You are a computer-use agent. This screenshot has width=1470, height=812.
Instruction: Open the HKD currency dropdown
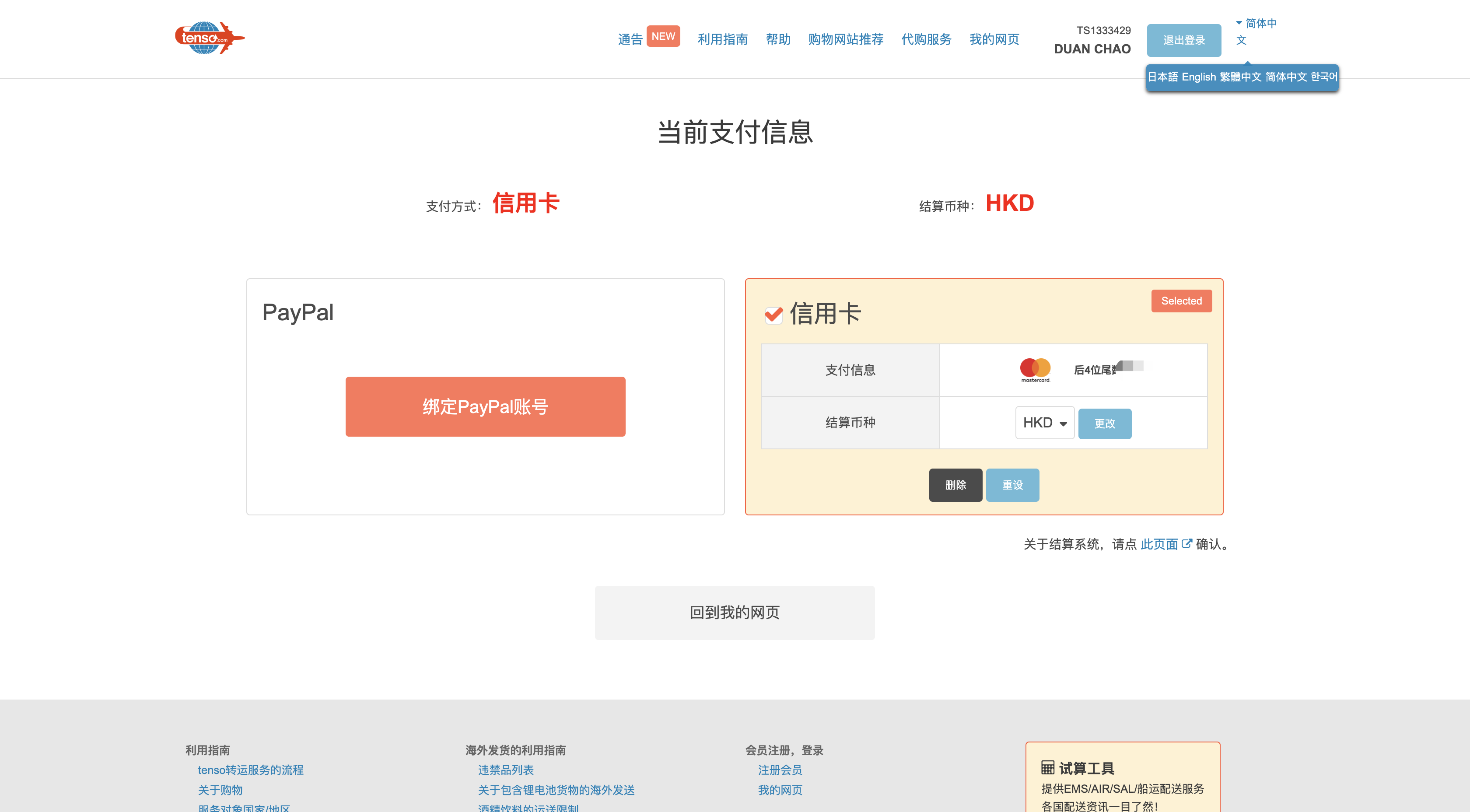[1044, 423]
